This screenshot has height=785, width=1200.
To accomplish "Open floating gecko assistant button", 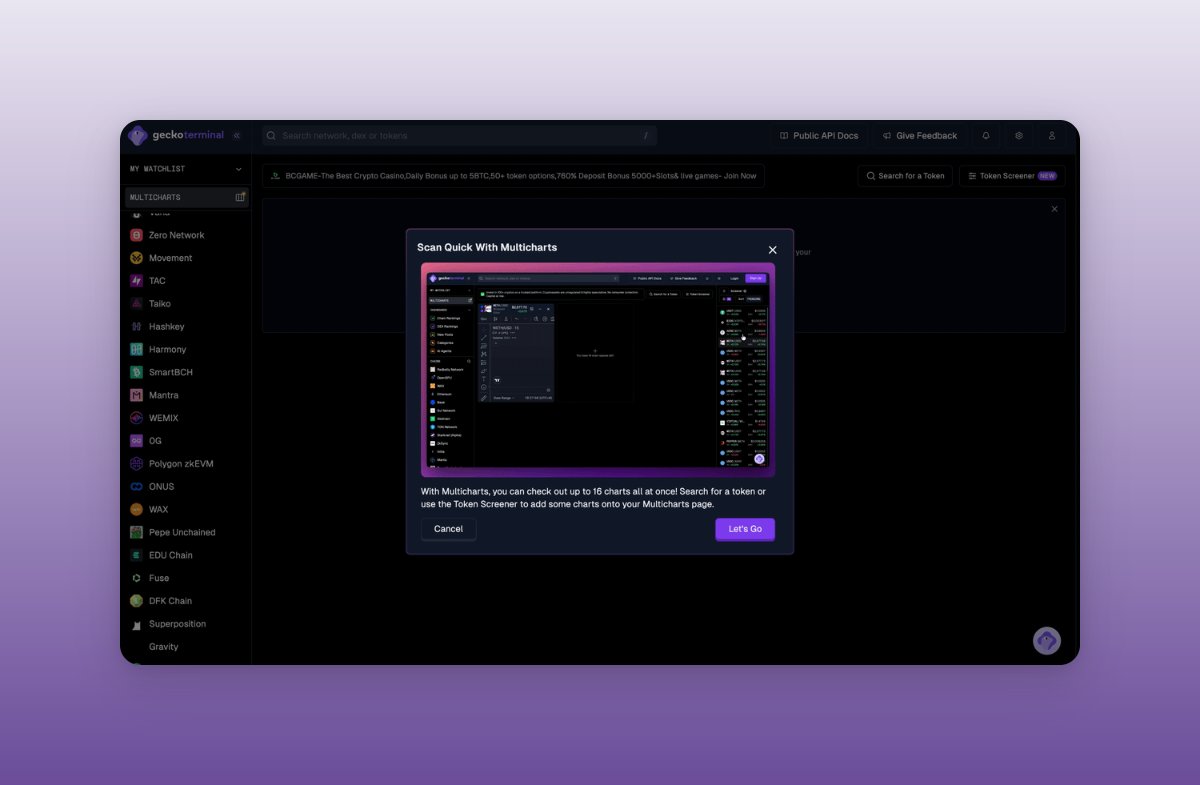I will click(1046, 640).
